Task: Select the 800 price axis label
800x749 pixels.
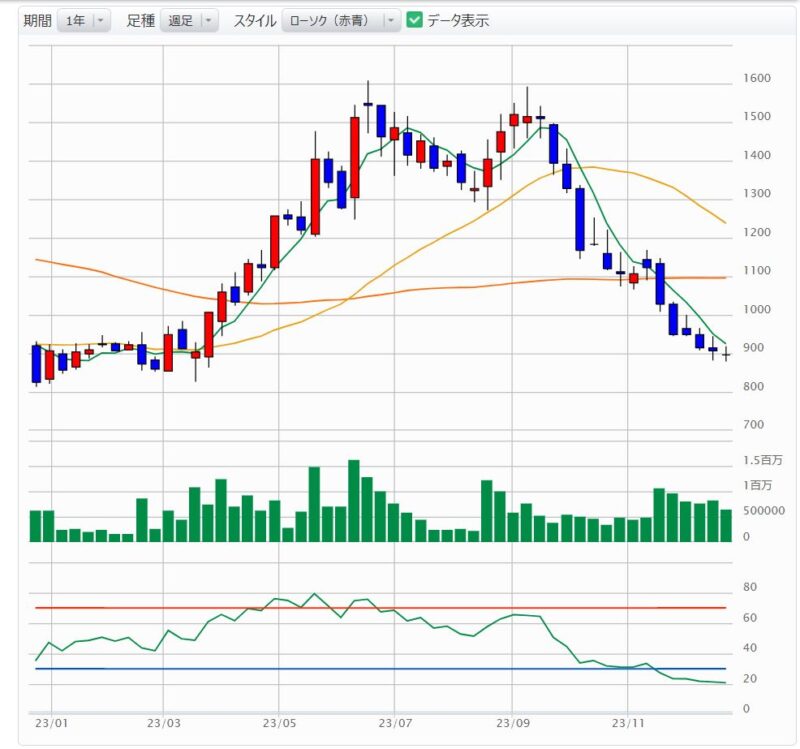Action: 754,386
